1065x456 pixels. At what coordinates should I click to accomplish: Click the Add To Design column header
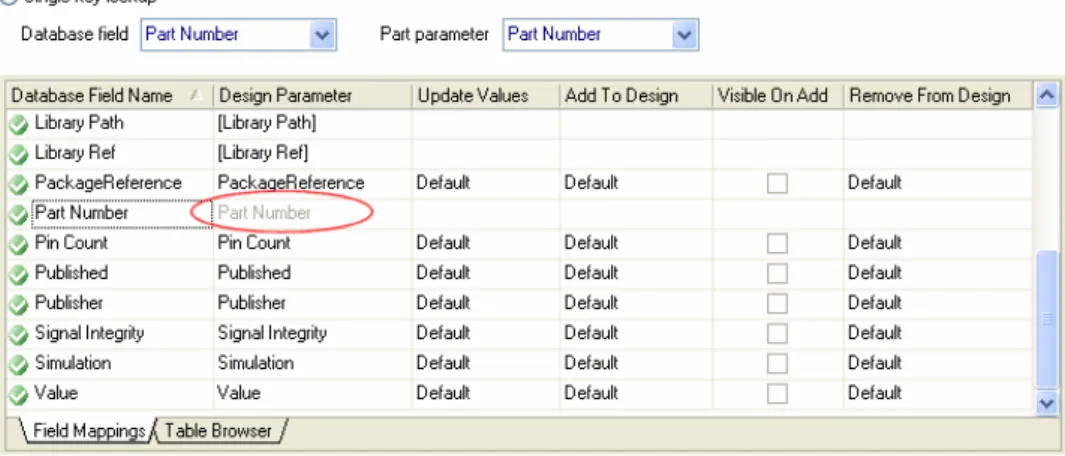click(x=636, y=96)
